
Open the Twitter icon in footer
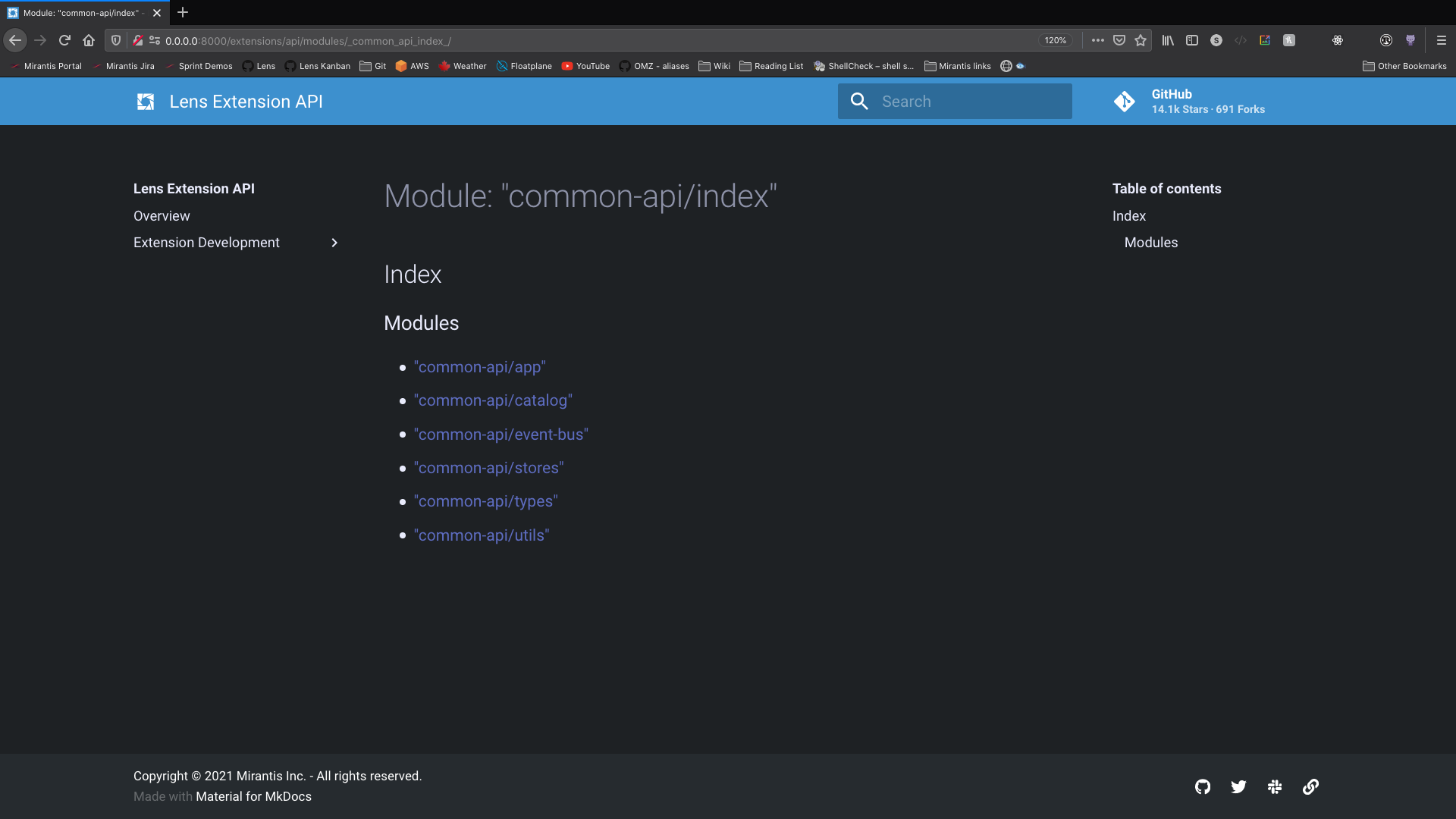[x=1238, y=786]
